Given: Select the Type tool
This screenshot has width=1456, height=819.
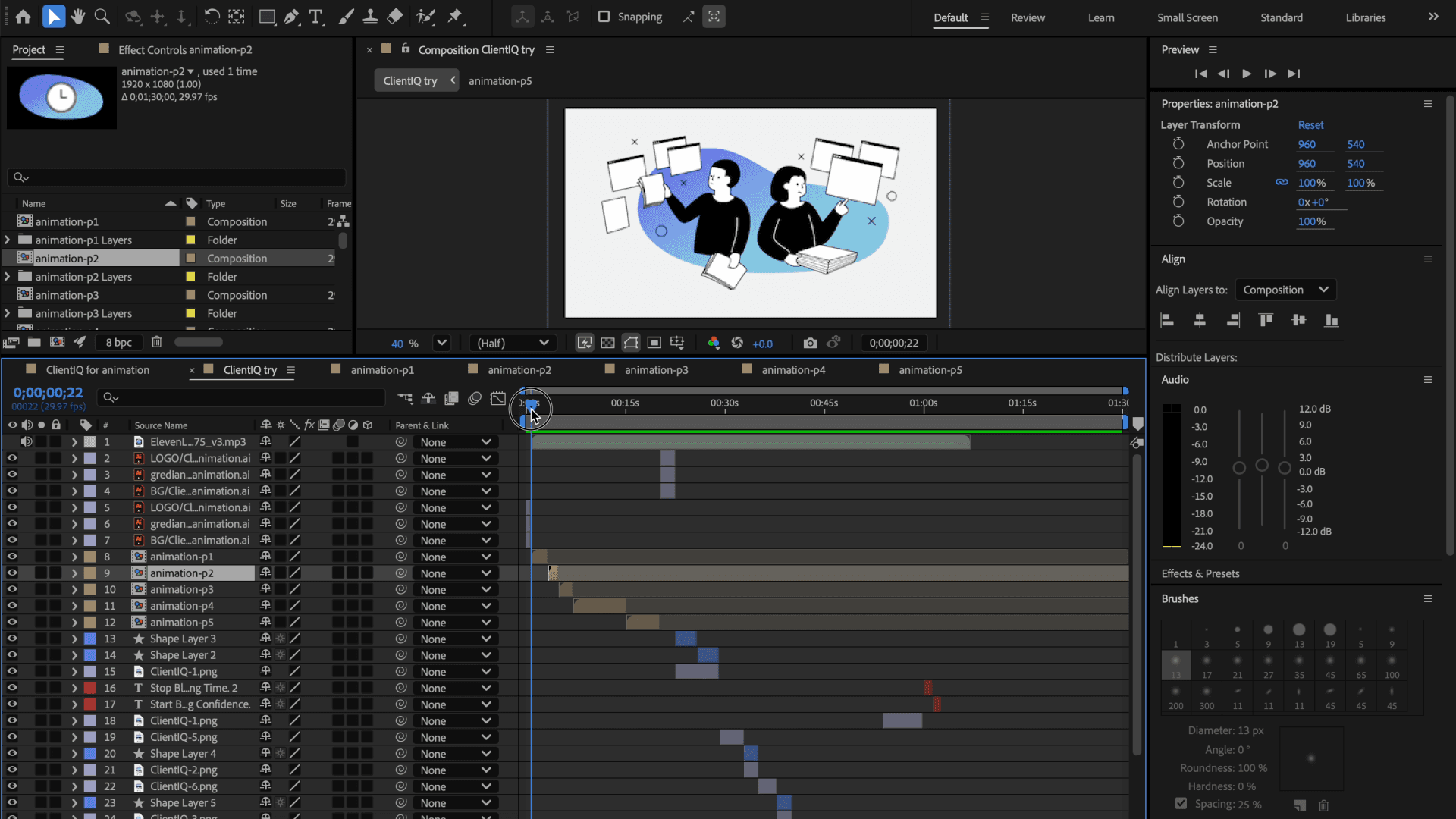Looking at the screenshot, I should point(315,17).
